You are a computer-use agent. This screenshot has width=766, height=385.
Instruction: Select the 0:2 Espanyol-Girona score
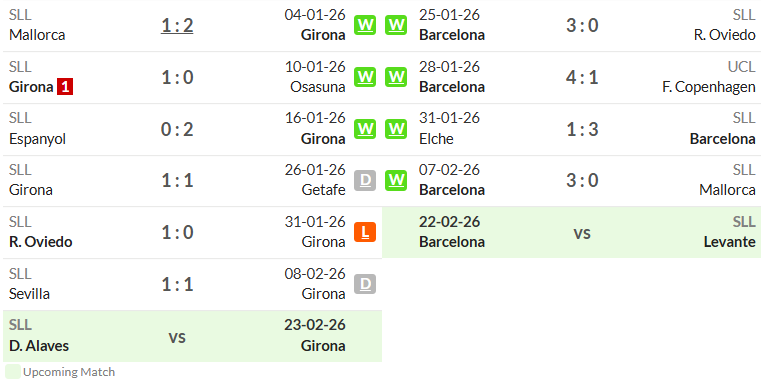click(177, 129)
